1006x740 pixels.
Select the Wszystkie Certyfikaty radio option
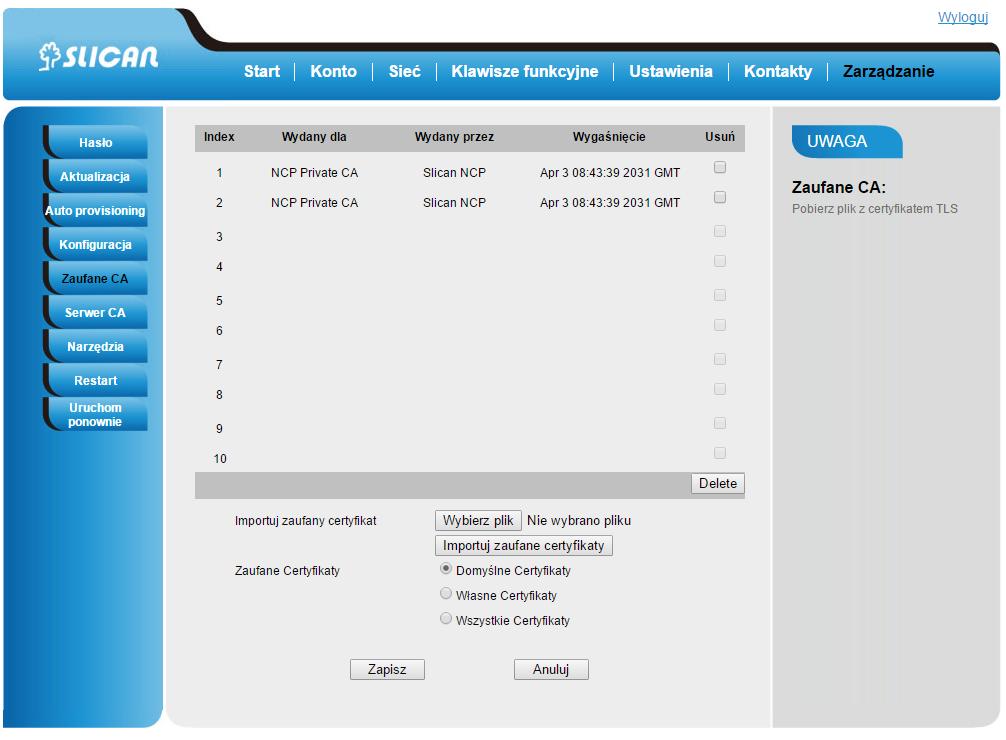click(x=446, y=619)
